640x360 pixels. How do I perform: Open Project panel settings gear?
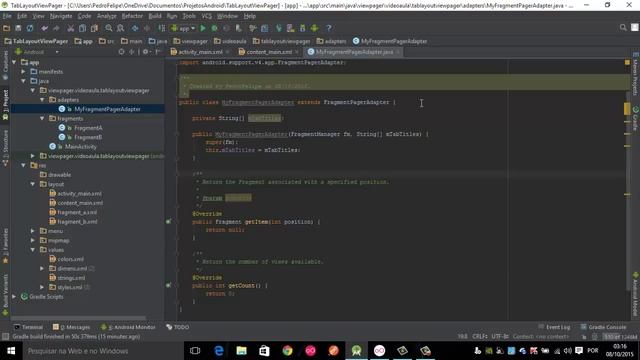coord(146,52)
